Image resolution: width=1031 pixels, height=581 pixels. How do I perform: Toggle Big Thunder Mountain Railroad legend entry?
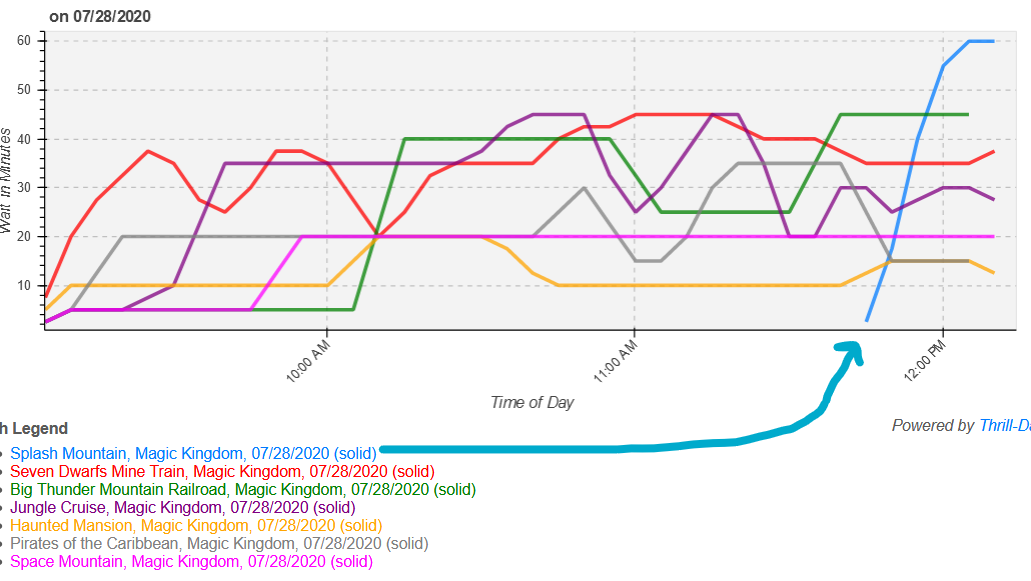point(243,489)
